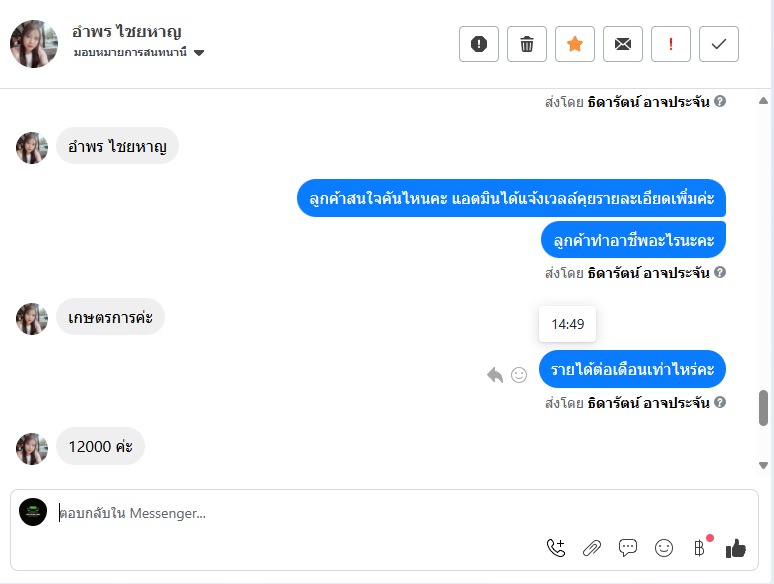Screen dimensions: 774x584
Task: Send a thumbs-up like
Action: click(x=736, y=547)
